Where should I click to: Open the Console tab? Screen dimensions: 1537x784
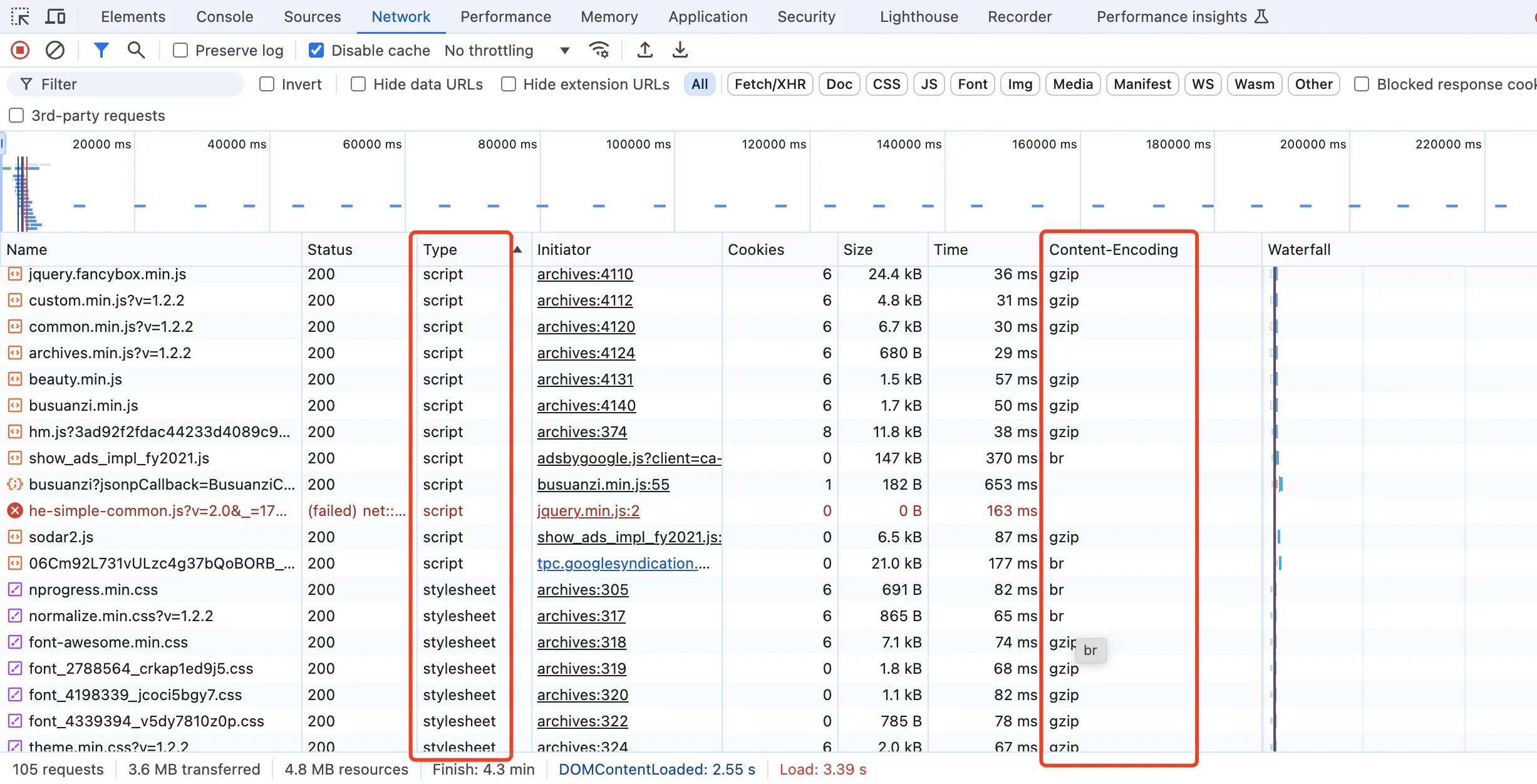(225, 17)
